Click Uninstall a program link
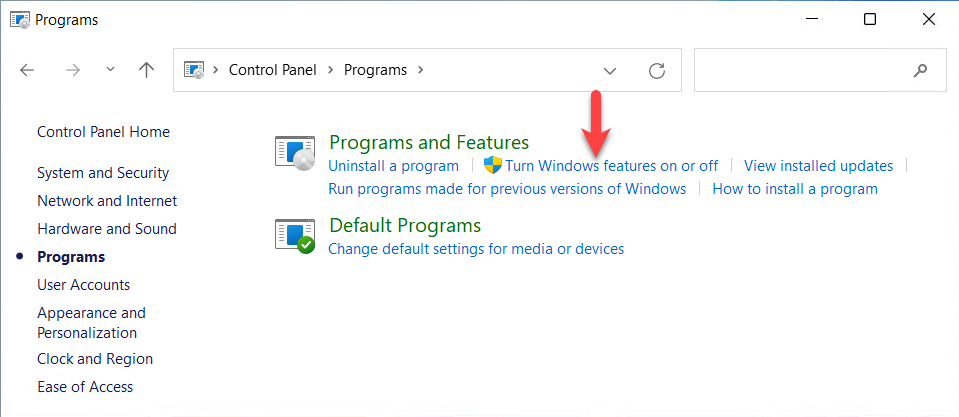This screenshot has height=417, width=959. [393, 166]
